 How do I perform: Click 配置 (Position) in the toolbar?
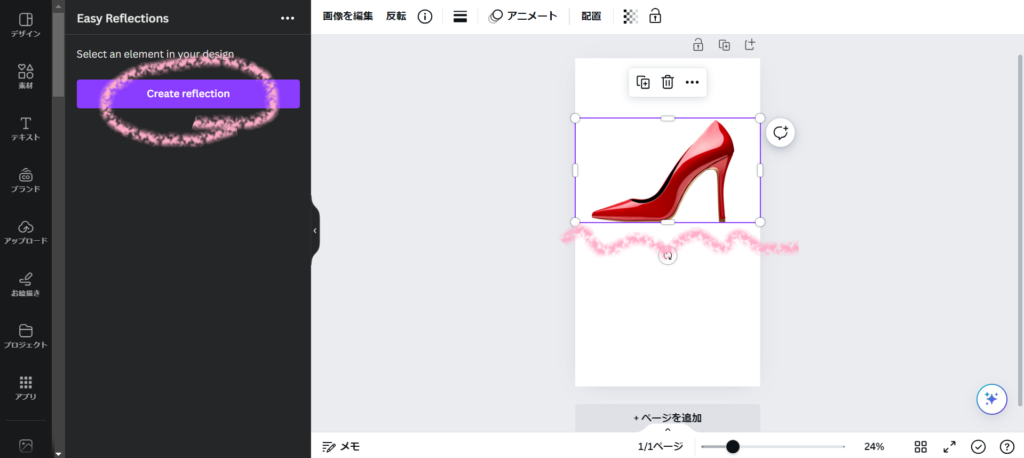(x=591, y=16)
